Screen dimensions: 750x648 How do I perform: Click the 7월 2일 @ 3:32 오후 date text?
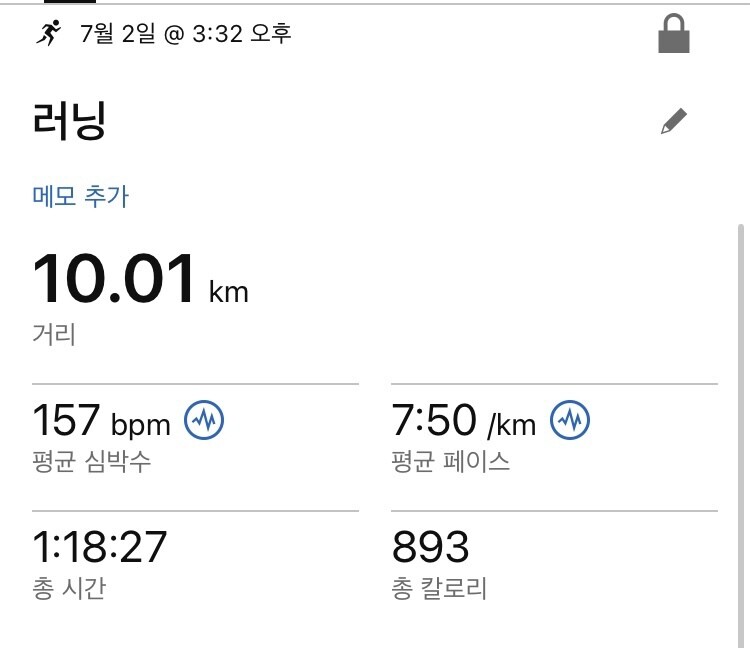pyautogui.click(x=186, y=33)
